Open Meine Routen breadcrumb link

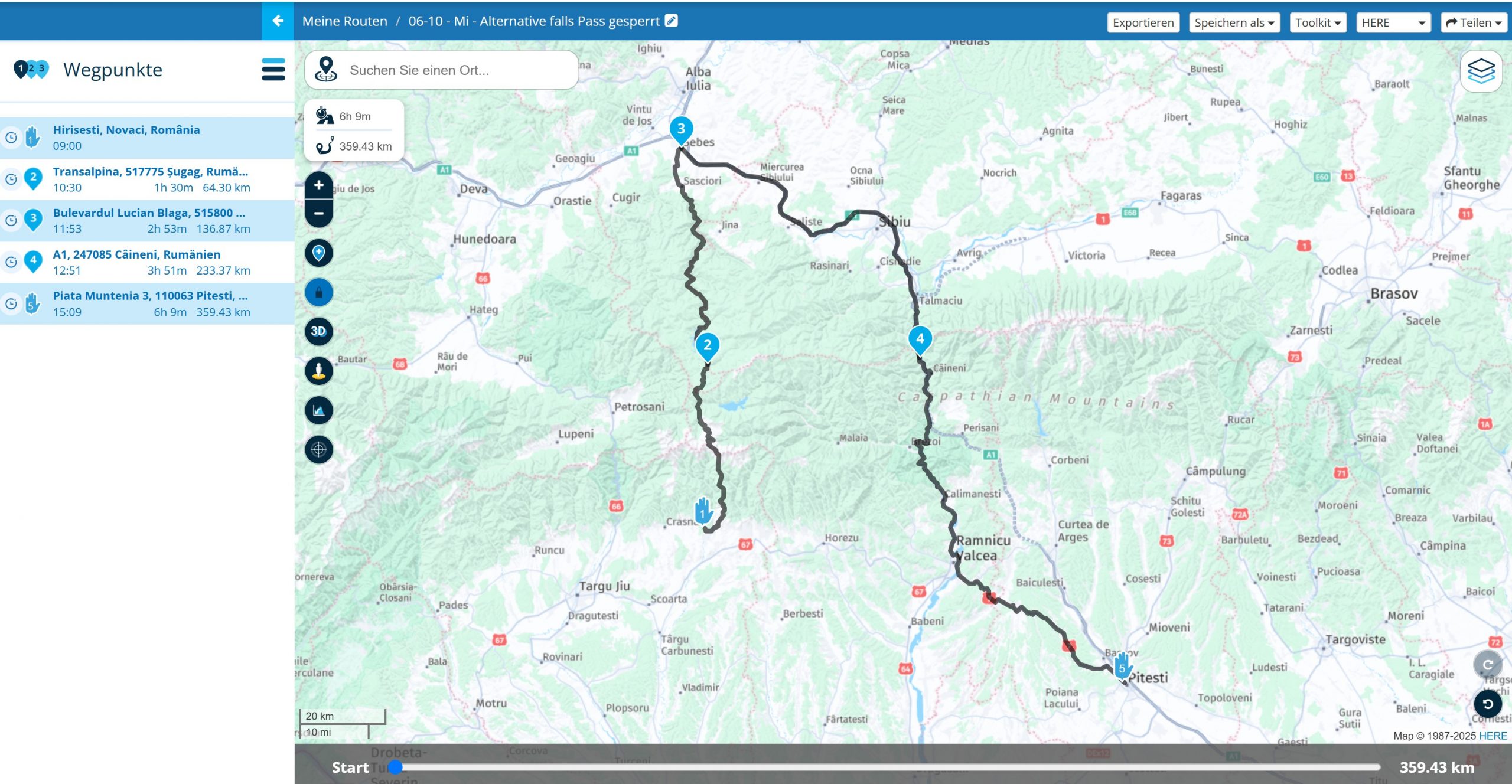coord(344,21)
